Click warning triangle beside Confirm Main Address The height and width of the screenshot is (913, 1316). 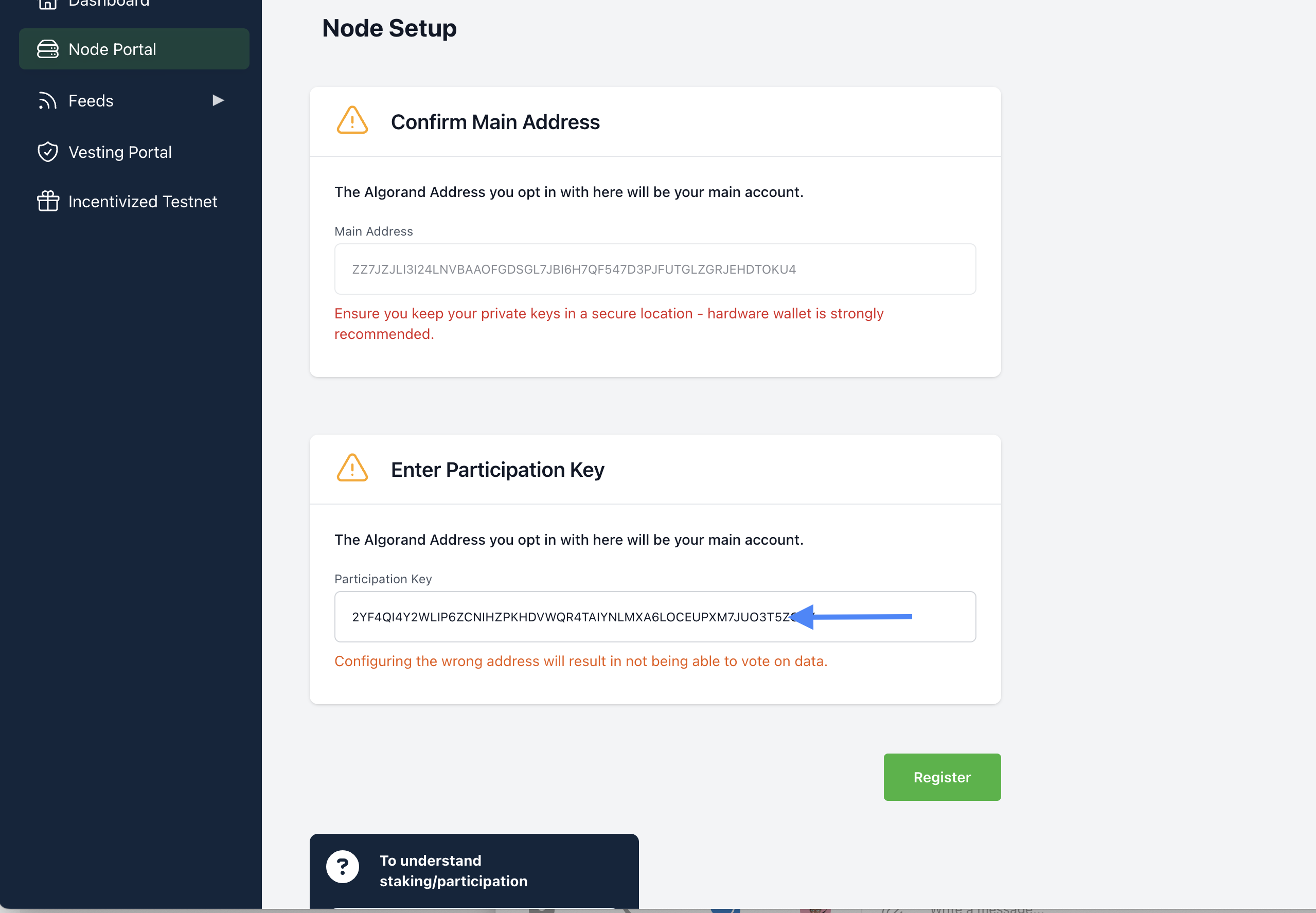[352, 121]
